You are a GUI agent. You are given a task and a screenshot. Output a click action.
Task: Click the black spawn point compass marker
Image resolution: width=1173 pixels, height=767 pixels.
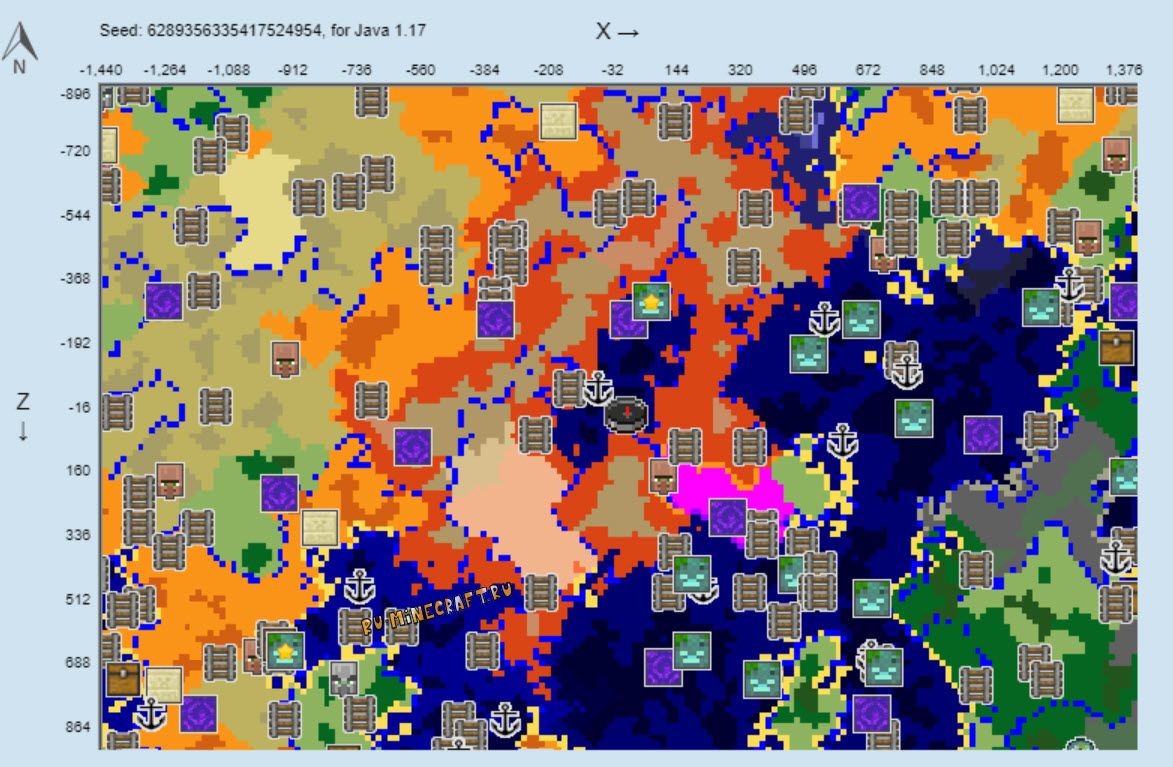625,415
